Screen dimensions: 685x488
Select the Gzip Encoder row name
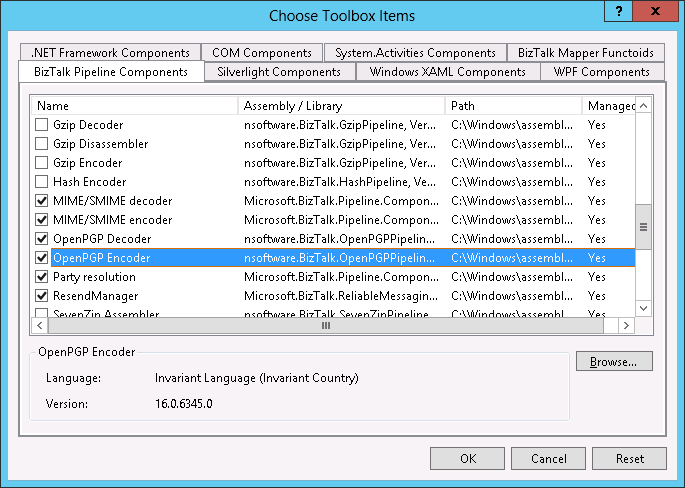click(88, 163)
